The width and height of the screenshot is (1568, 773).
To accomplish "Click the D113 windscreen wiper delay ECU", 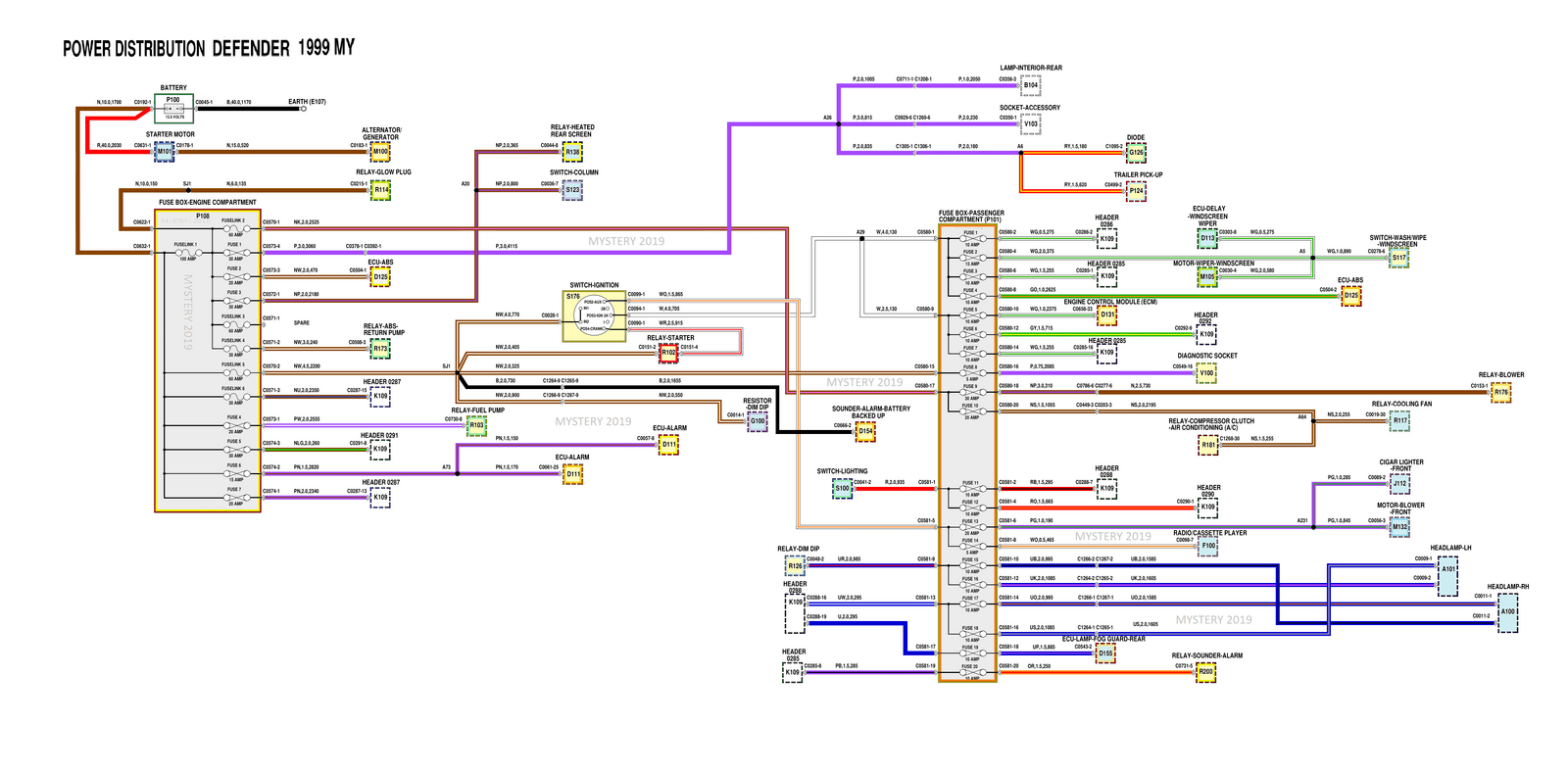I will tap(1207, 238).
